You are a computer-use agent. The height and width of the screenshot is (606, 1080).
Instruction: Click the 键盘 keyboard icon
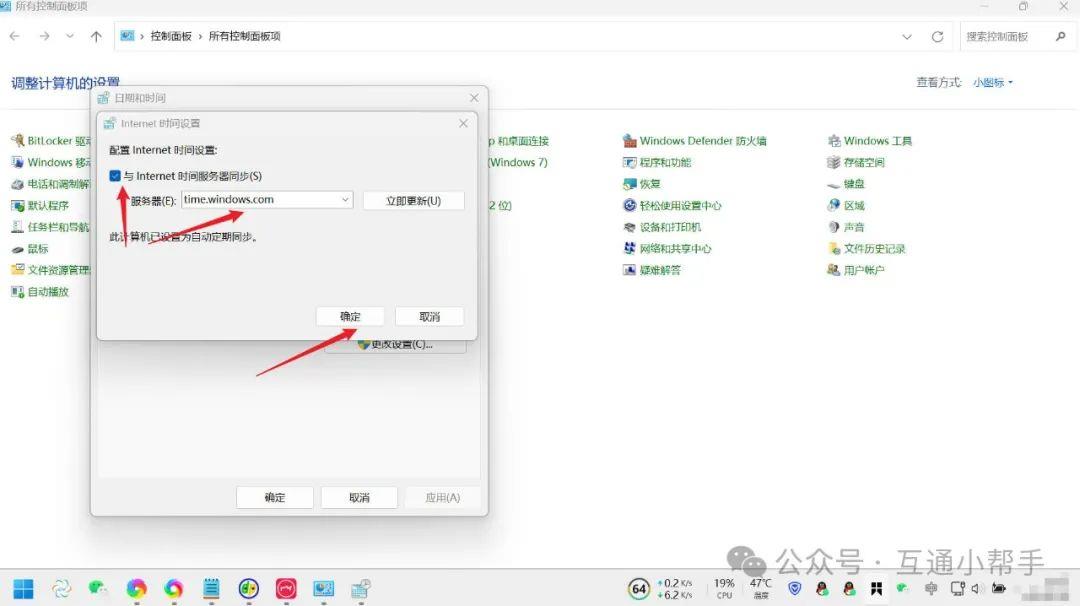pos(834,184)
